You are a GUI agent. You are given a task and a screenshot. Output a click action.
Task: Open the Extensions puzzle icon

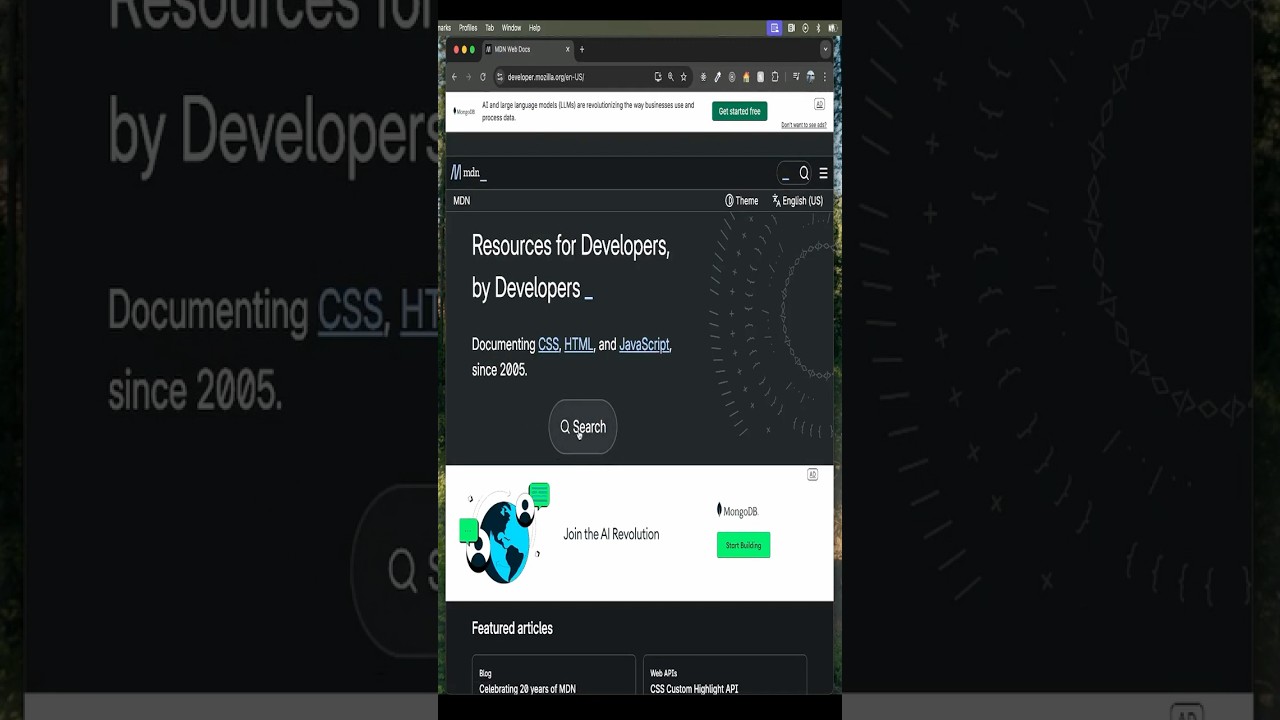point(775,77)
